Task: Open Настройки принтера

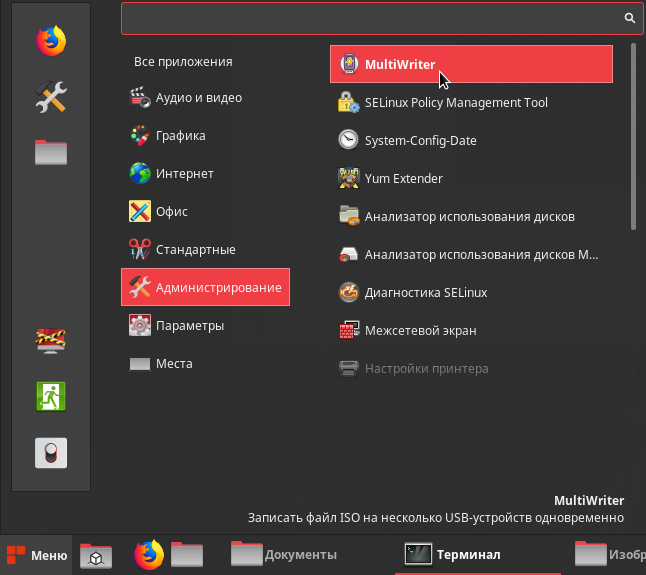Action: (471, 369)
